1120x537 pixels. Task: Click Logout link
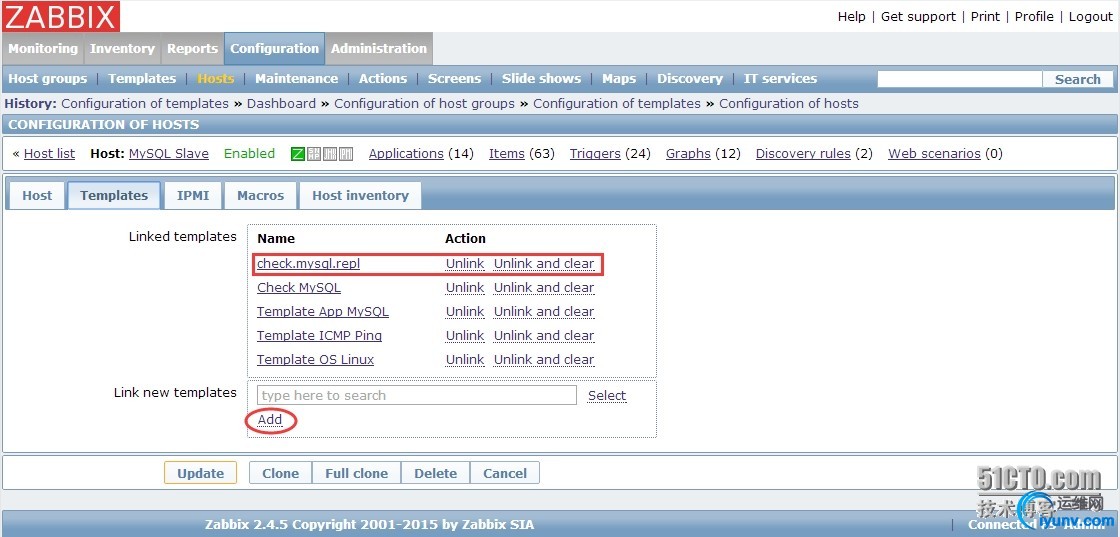pyautogui.click(x=1091, y=16)
